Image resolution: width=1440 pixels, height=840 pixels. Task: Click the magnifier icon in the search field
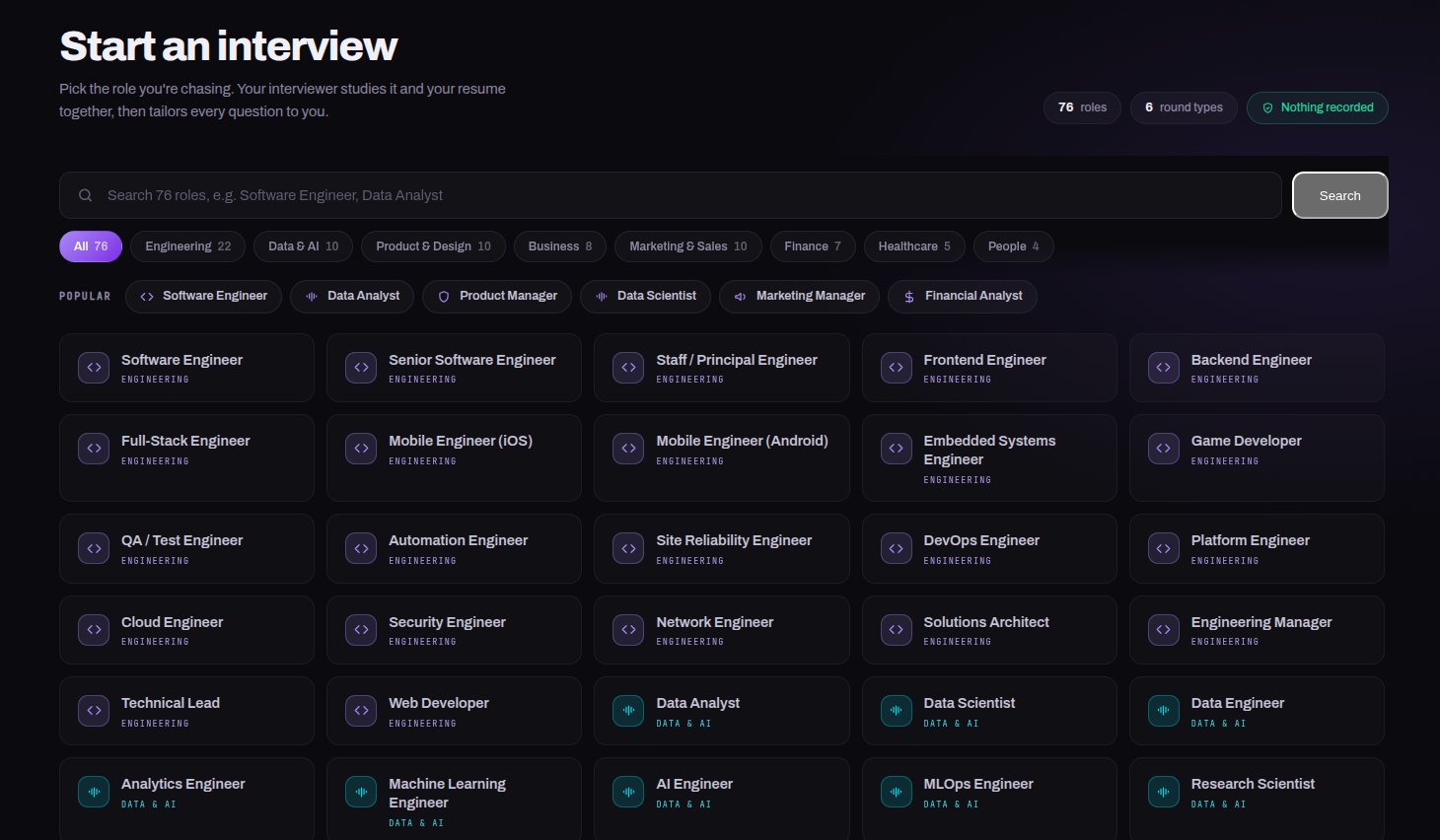pos(86,195)
